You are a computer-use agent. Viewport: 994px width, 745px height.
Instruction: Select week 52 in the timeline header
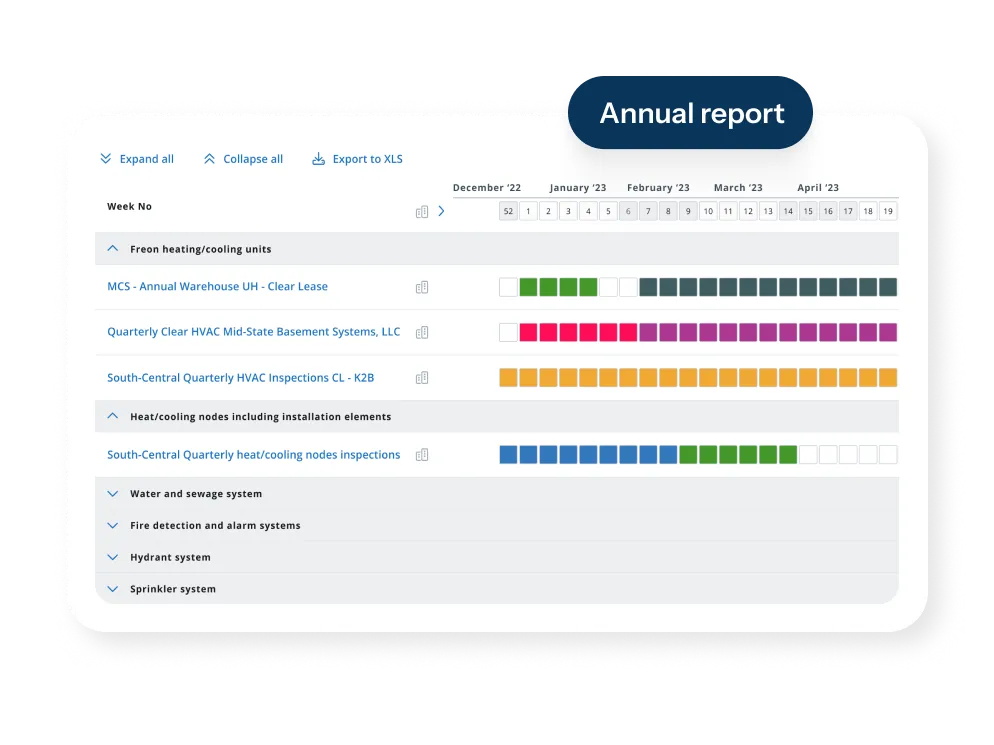point(508,211)
